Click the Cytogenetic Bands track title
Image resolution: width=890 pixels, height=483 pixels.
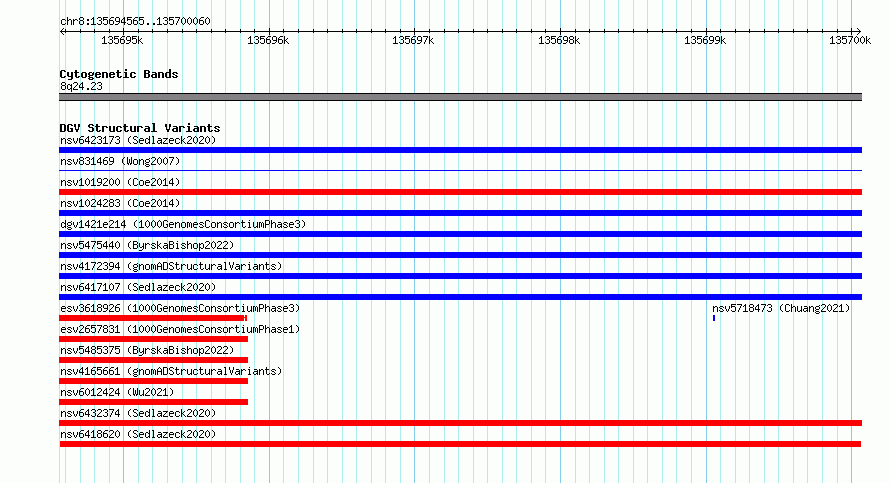click(119, 74)
